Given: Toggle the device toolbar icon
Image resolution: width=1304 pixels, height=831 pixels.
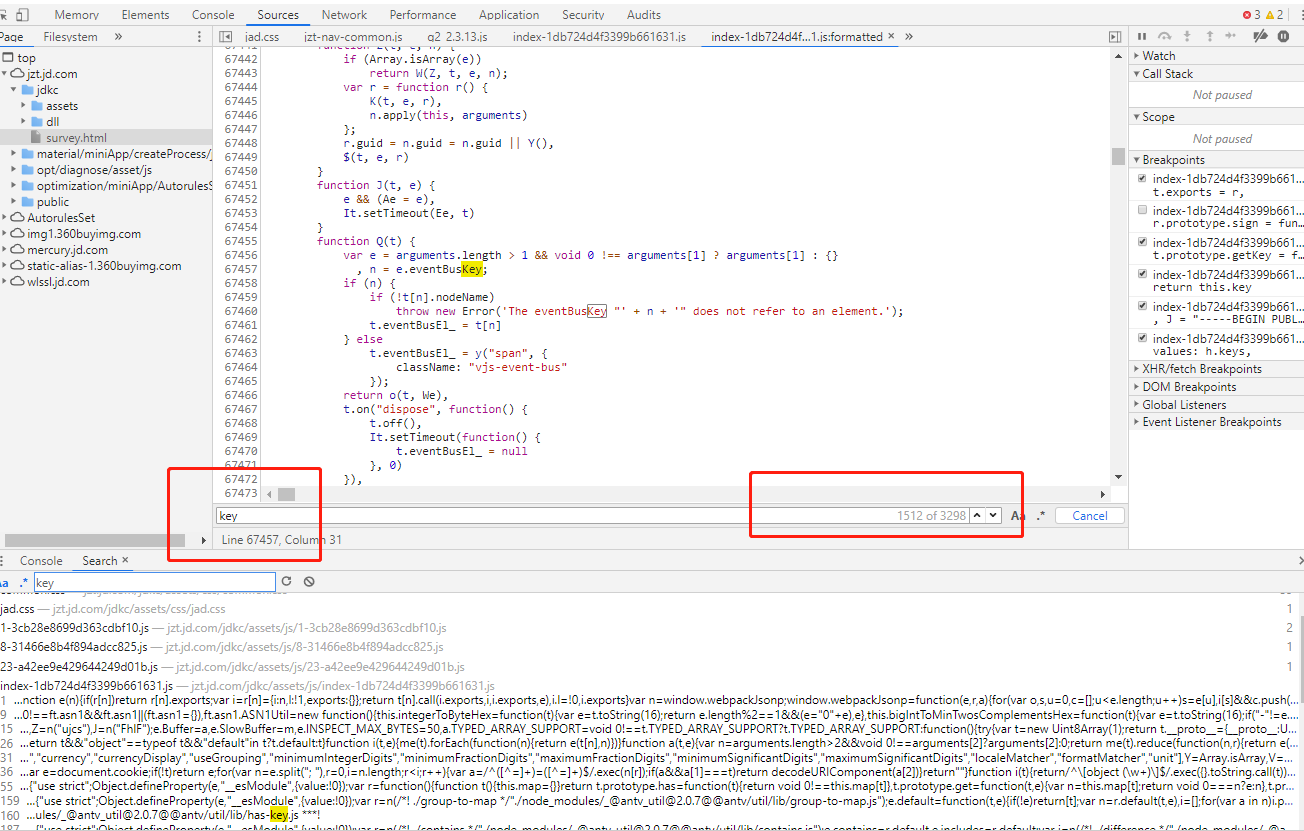Looking at the screenshot, I should (21, 15).
